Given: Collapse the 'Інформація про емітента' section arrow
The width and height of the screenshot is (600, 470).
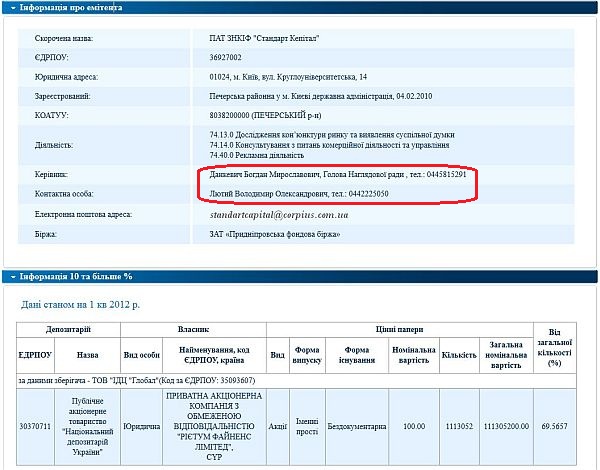Looking at the screenshot, I should (x=10, y=7).
